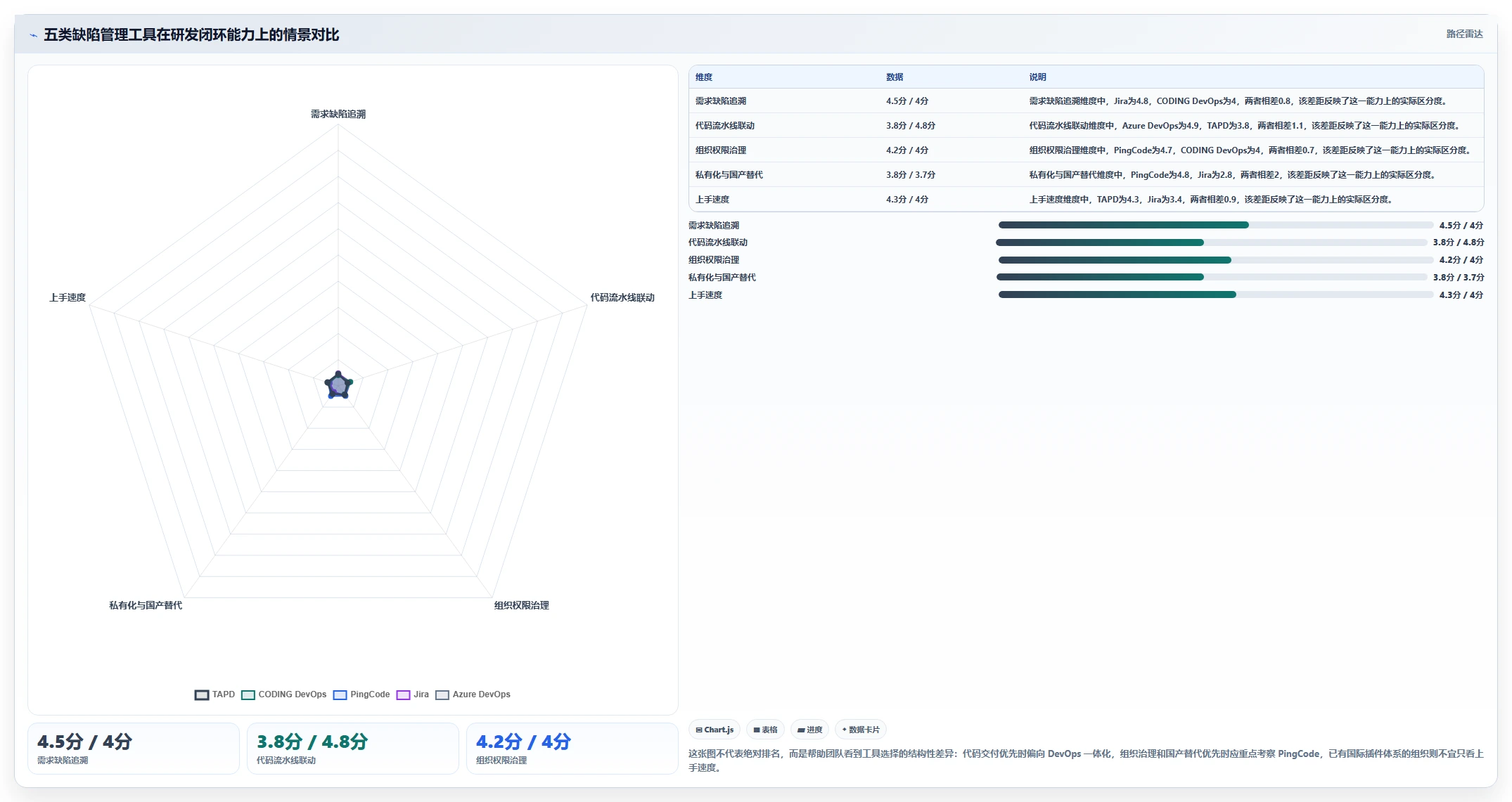The image size is (1512, 802).
Task: Click the footer note paragraph text
Action: (x=1086, y=761)
